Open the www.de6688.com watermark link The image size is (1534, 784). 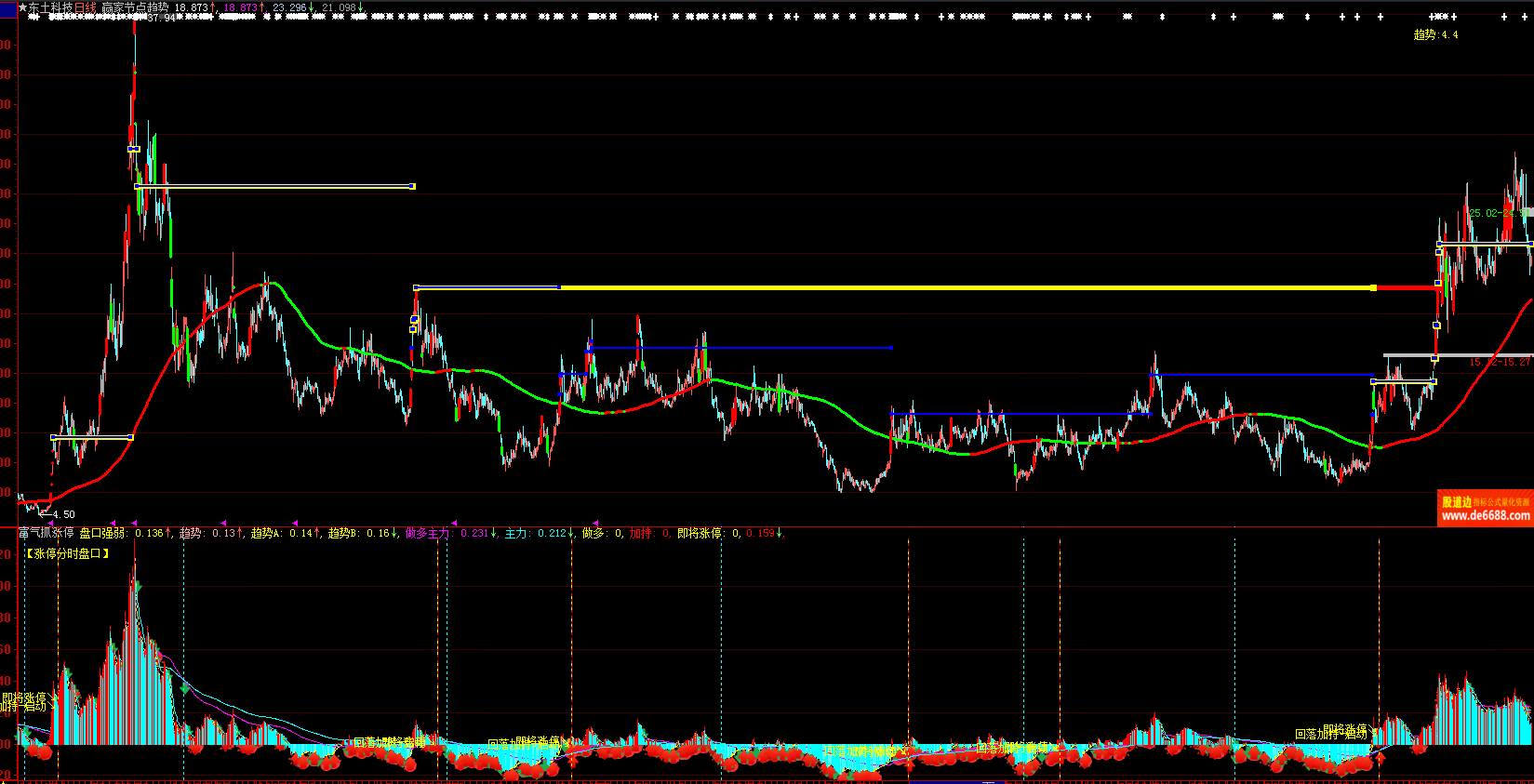1486,515
